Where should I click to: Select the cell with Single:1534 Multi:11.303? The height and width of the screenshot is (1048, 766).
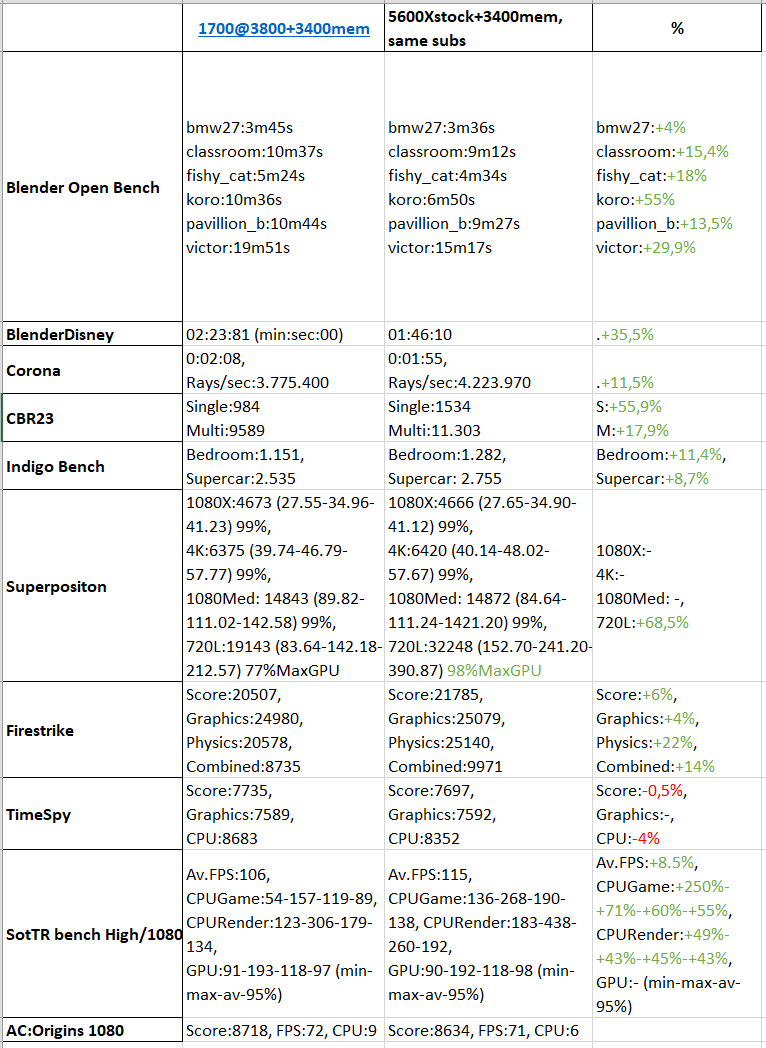(488, 418)
